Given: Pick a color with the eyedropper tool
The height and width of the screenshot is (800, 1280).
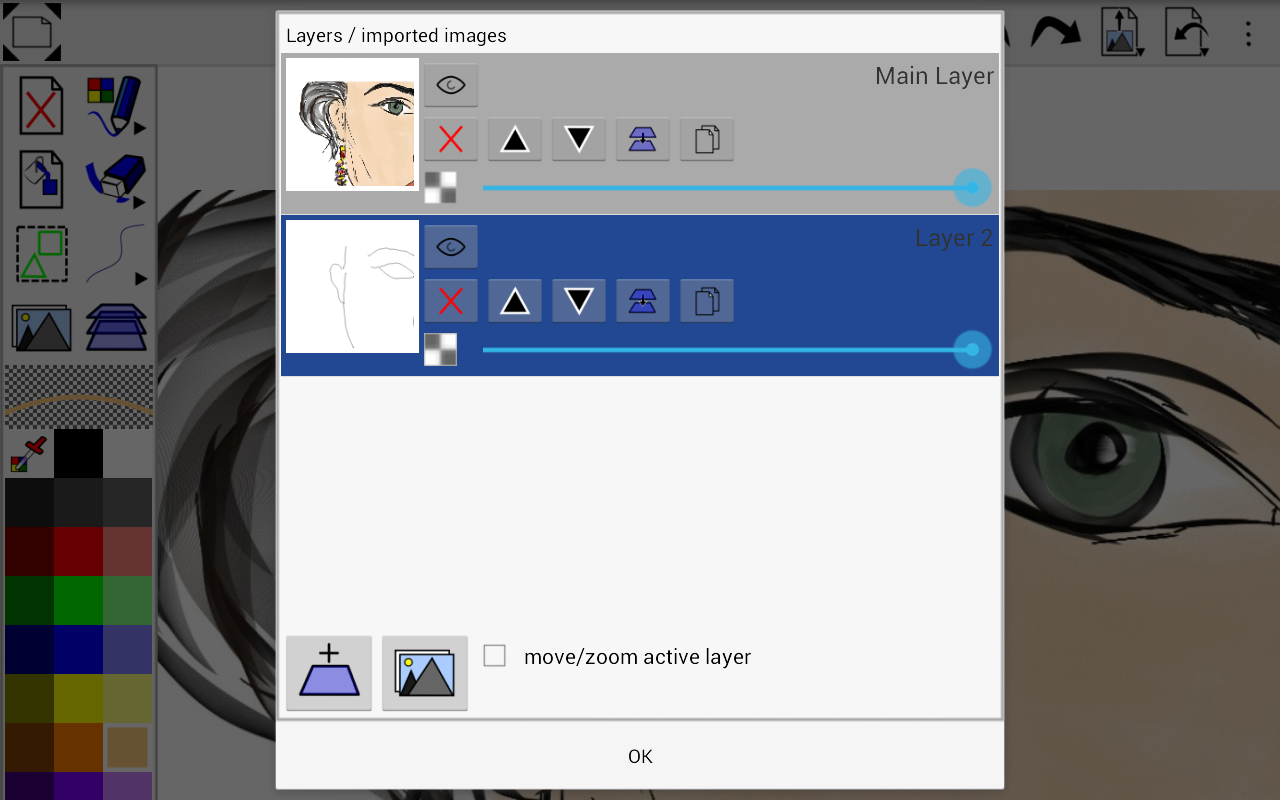Looking at the screenshot, I should 23,452.
